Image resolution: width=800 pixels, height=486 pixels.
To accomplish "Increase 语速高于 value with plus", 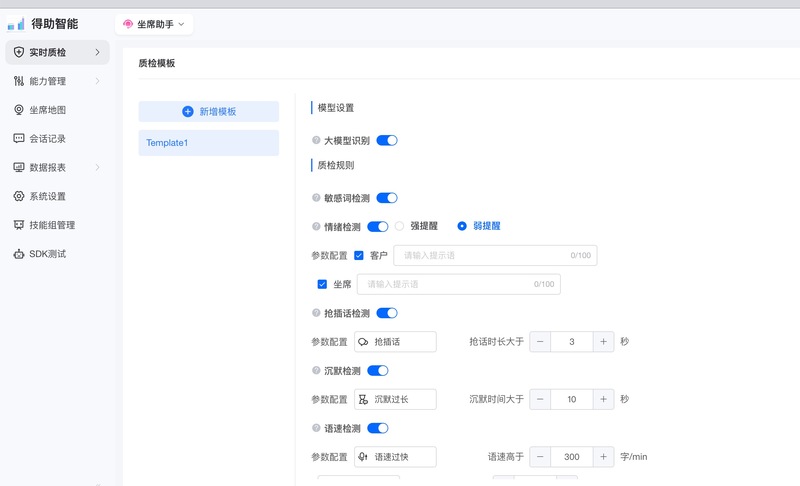I will (x=603, y=457).
